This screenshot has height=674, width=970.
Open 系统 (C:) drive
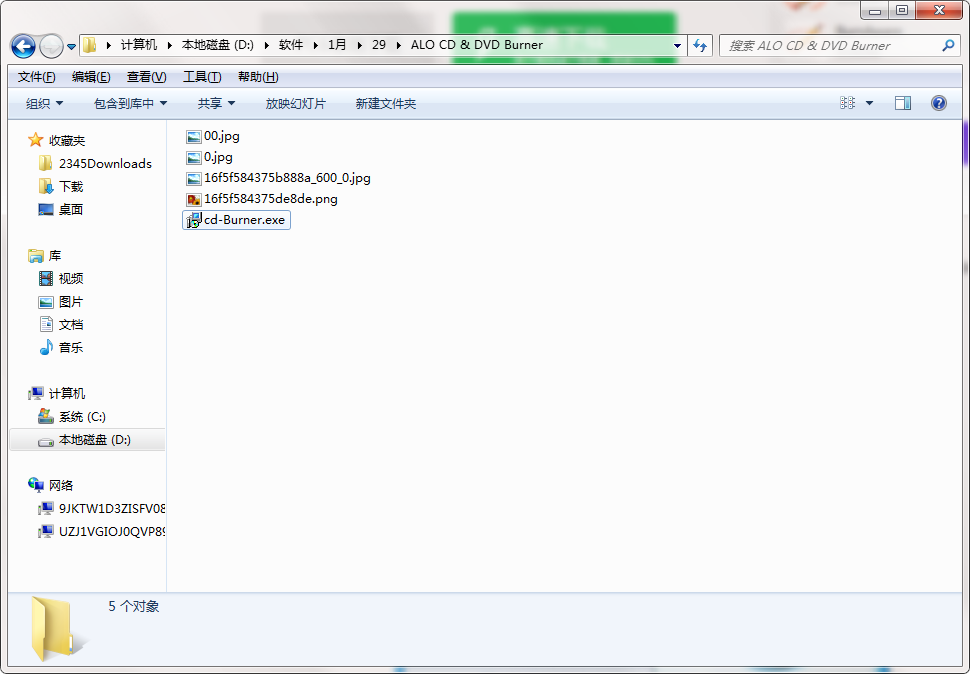72,417
